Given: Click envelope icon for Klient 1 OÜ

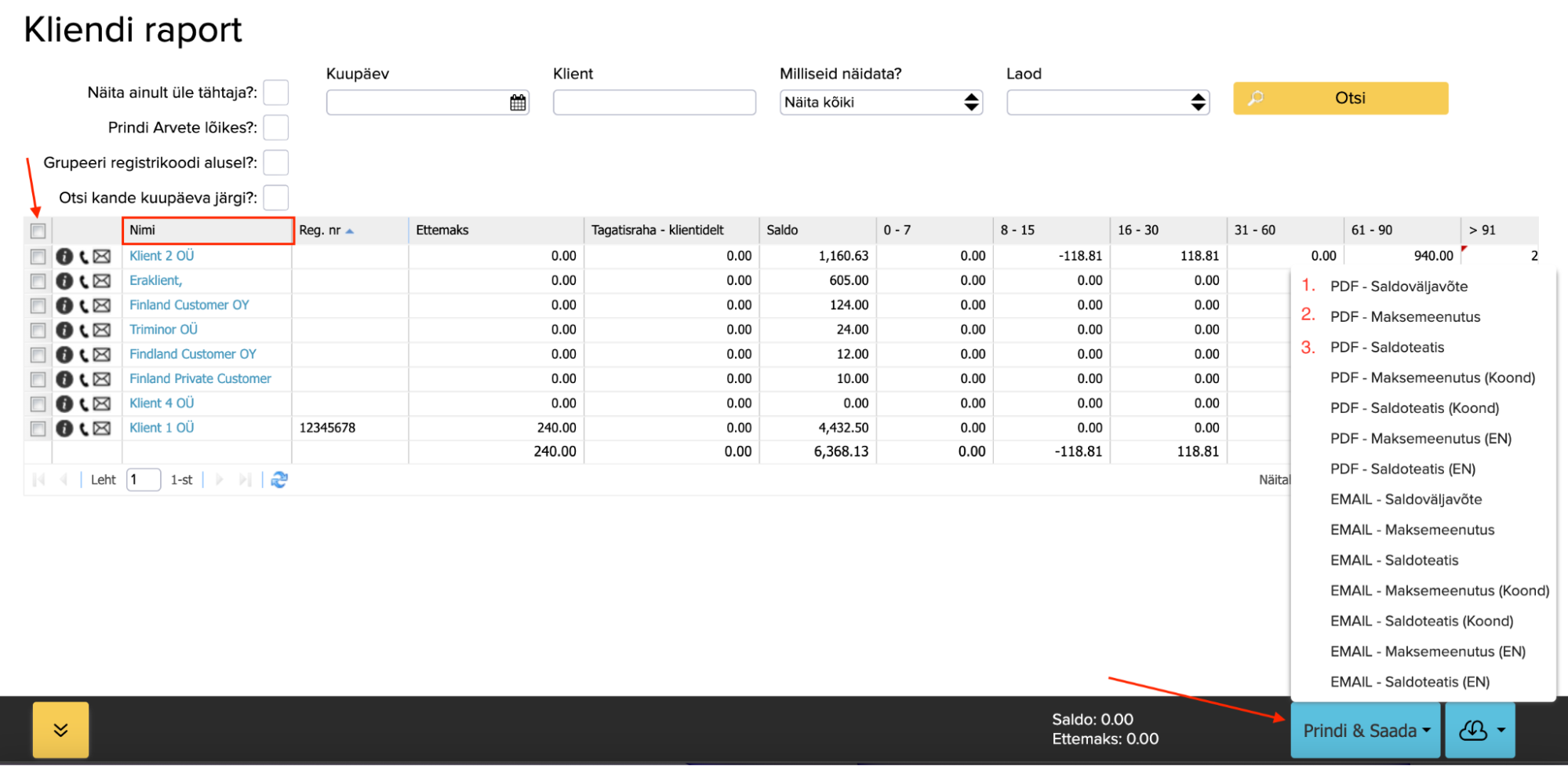Looking at the screenshot, I should tap(102, 429).
